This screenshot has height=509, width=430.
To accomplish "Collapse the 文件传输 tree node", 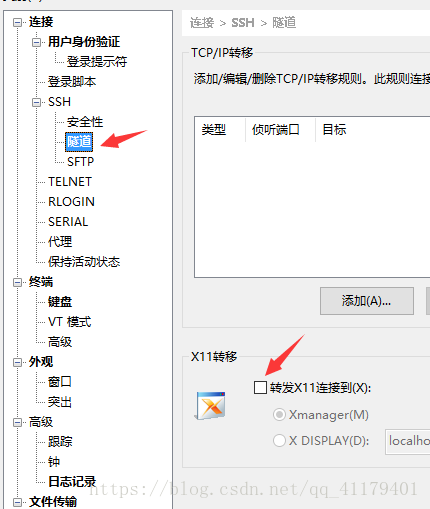I will point(17,502).
